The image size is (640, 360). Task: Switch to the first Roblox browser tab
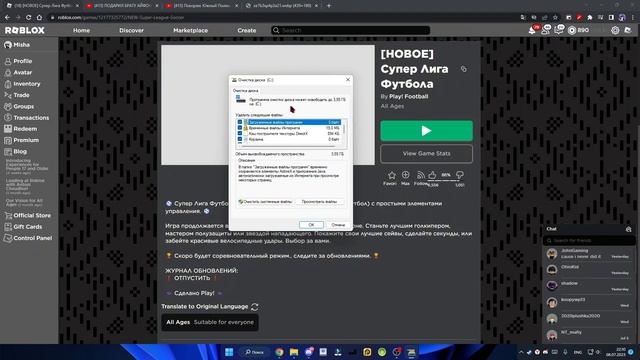[41, 6]
